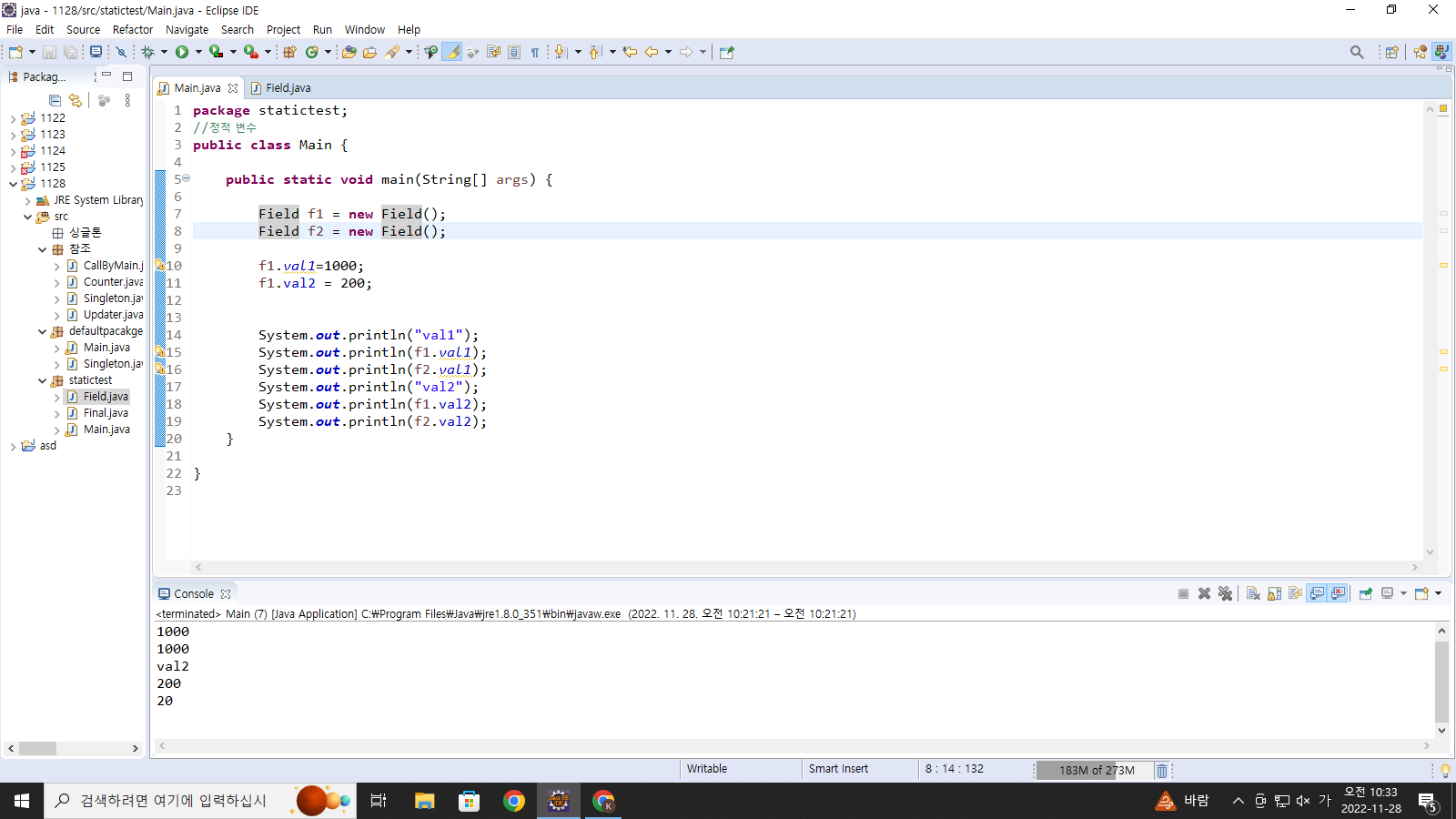
Task: Expand JRE System Library node
Action: [27, 200]
